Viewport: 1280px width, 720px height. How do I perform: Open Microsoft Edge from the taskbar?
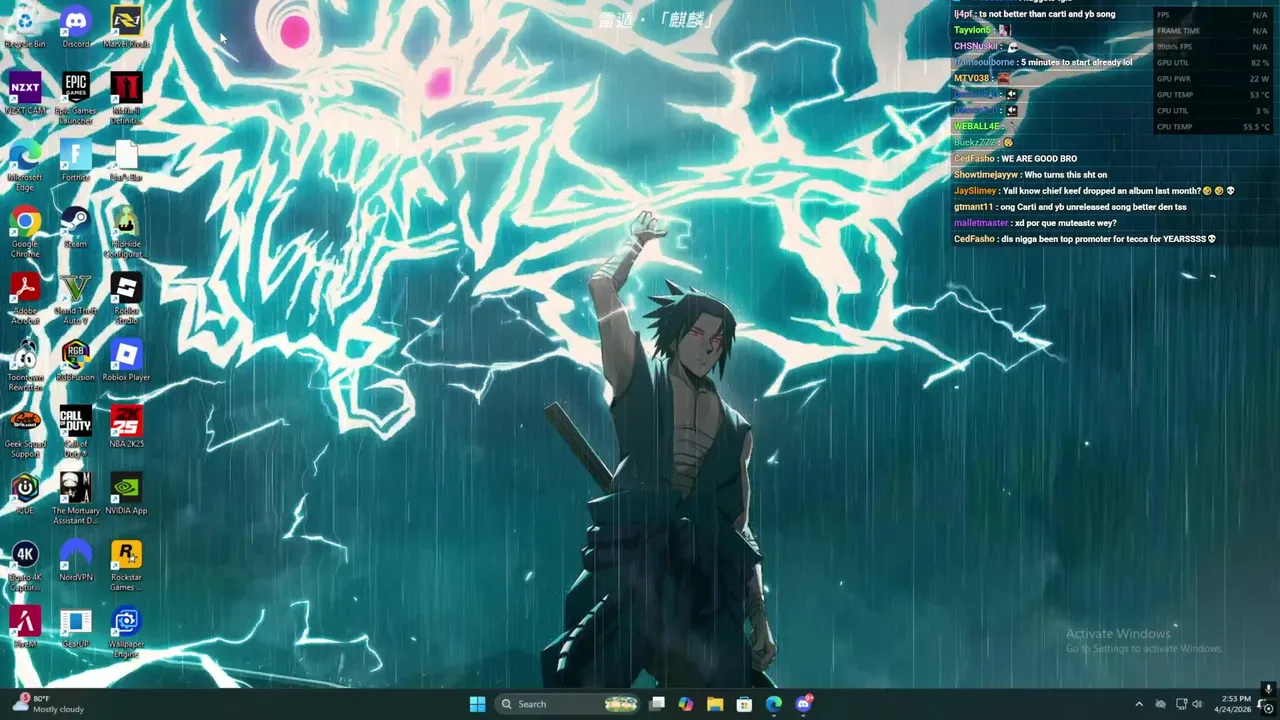[774, 704]
